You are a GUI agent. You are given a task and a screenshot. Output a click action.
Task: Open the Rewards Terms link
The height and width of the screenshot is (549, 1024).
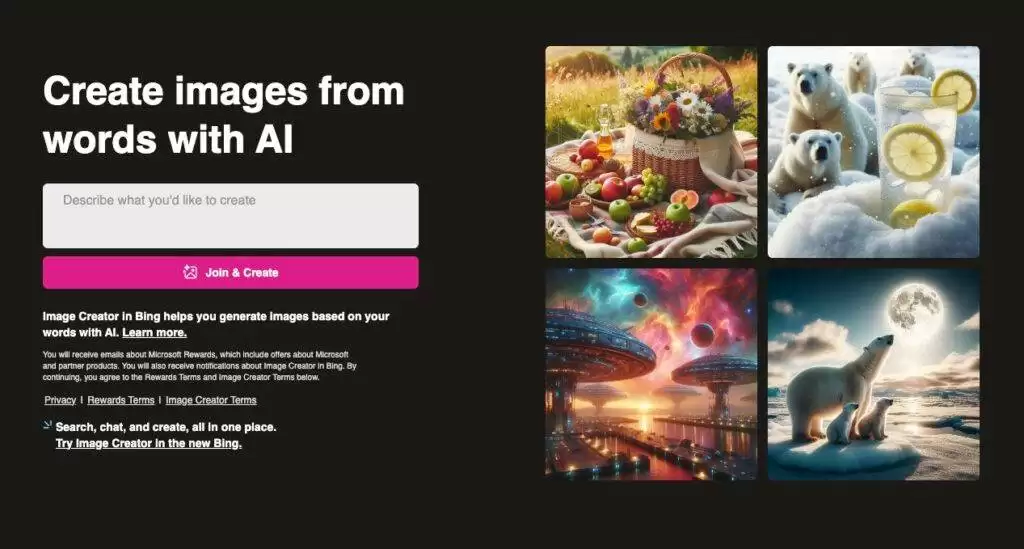tap(121, 400)
